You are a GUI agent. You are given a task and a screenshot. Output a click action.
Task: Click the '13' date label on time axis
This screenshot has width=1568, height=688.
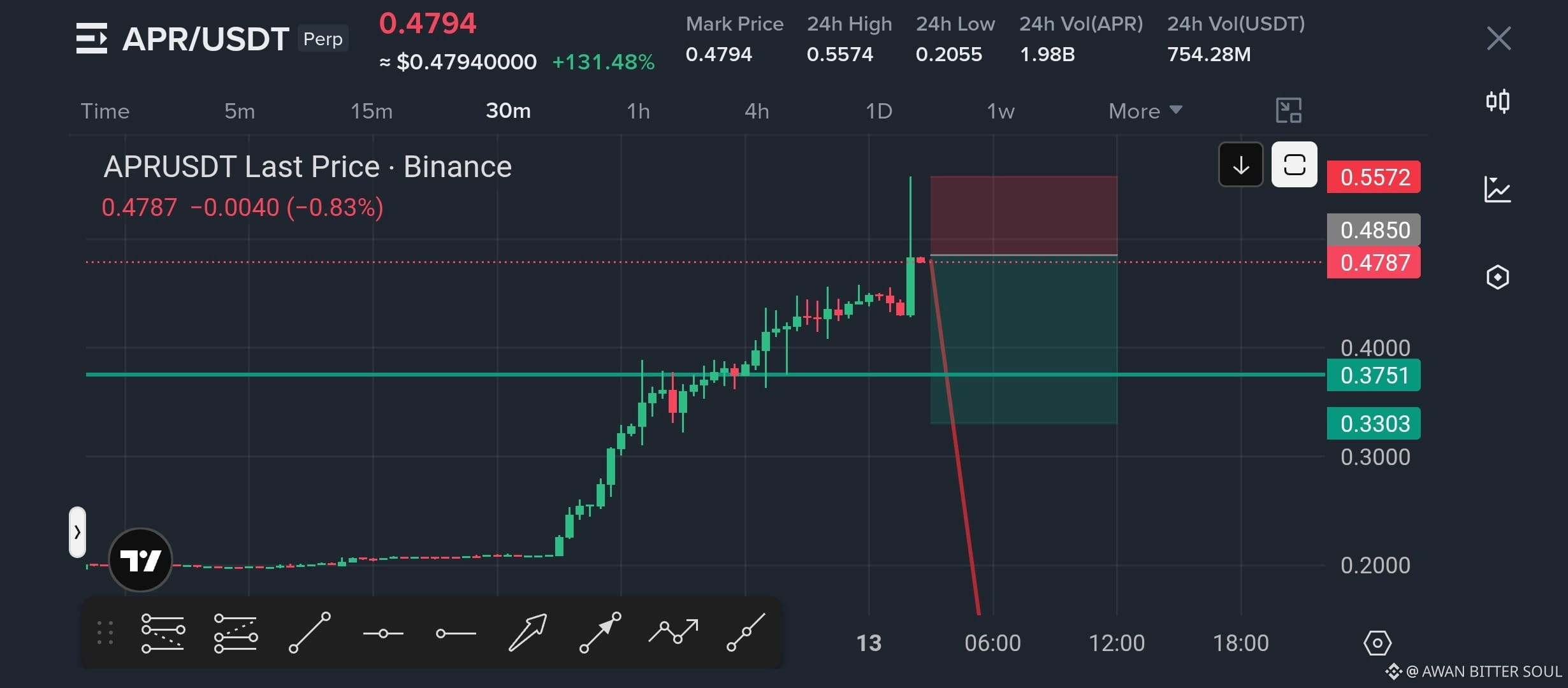(869, 643)
